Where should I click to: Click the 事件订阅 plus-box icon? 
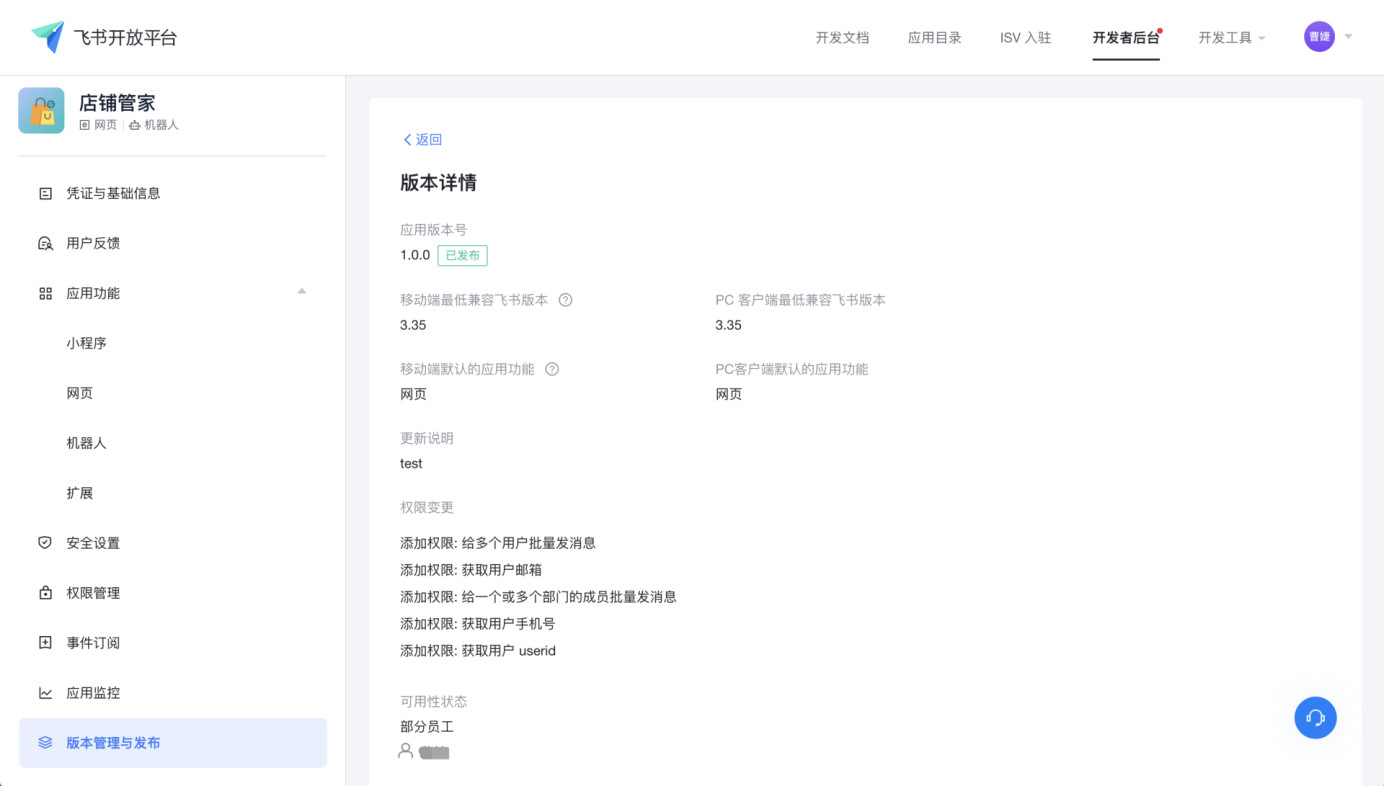(x=45, y=643)
